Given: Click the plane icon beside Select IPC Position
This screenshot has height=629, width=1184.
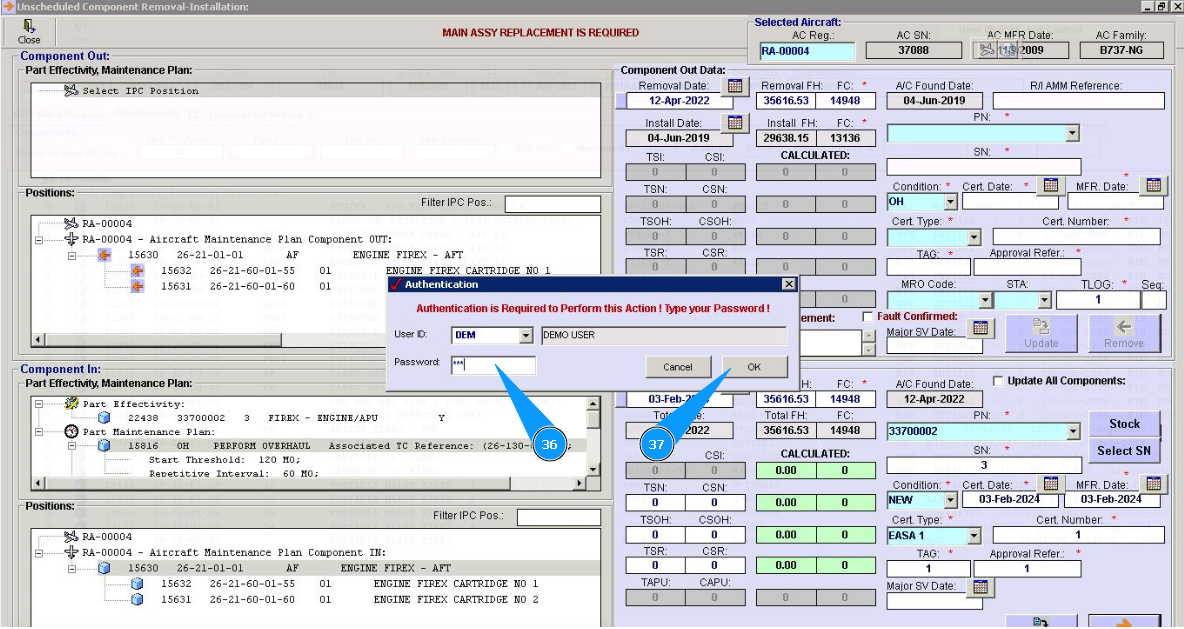Looking at the screenshot, I should click(71, 91).
